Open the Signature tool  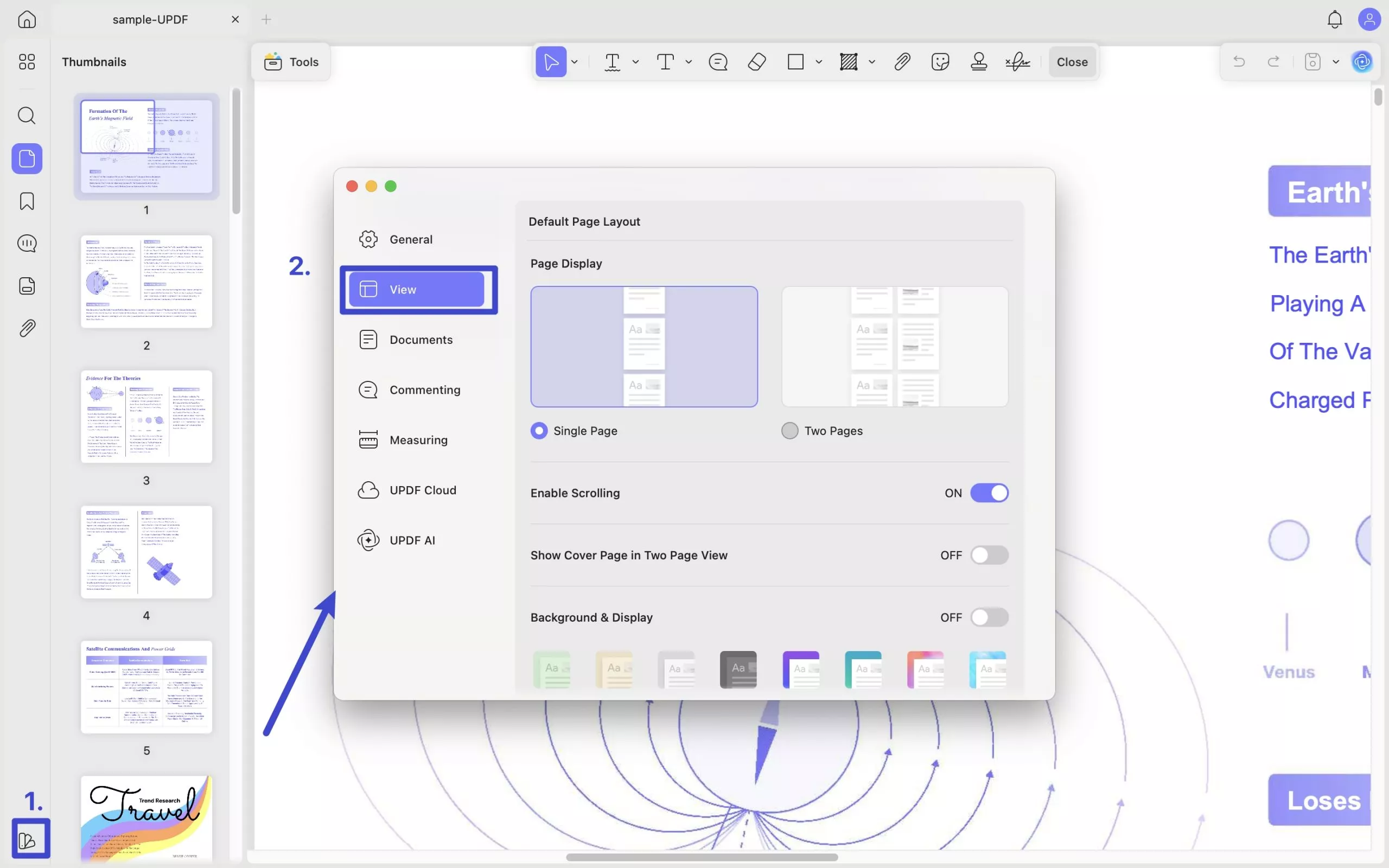pos(1018,62)
